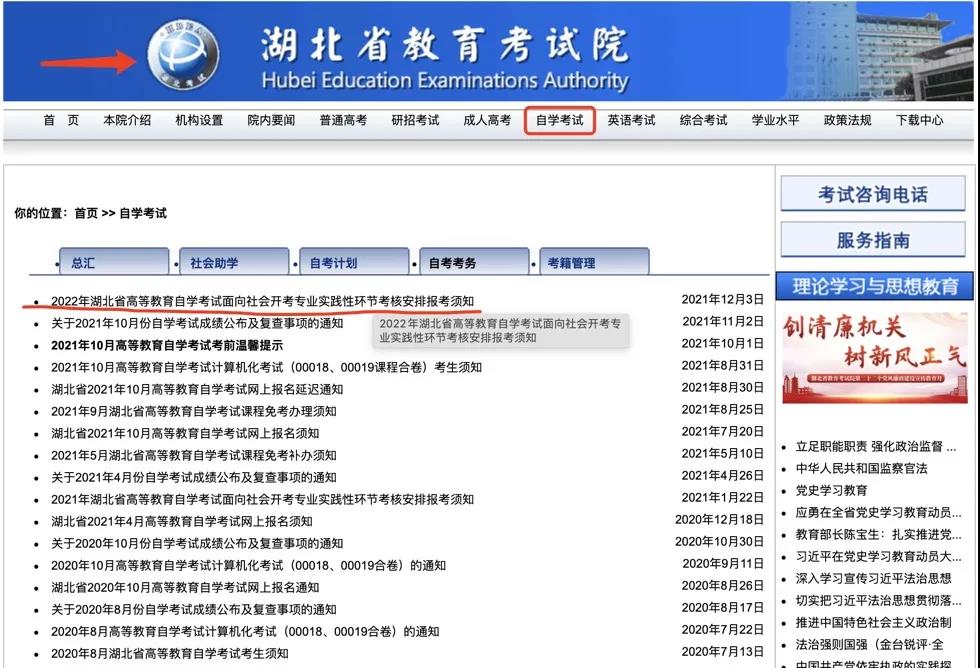Open the 法治强则国强（金台锐评 sidebar link
Image resolution: width=980 pixels, height=668 pixels.
(x=869, y=644)
